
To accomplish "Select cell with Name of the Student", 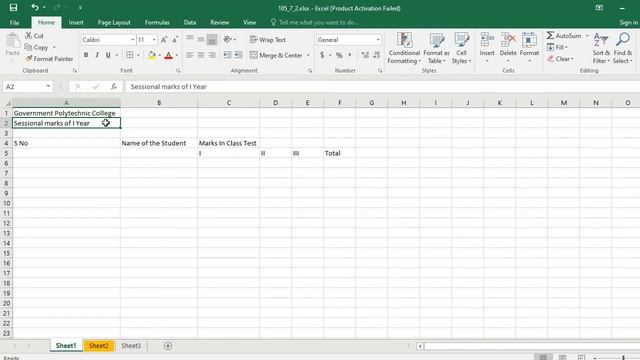I will tap(159, 143).
